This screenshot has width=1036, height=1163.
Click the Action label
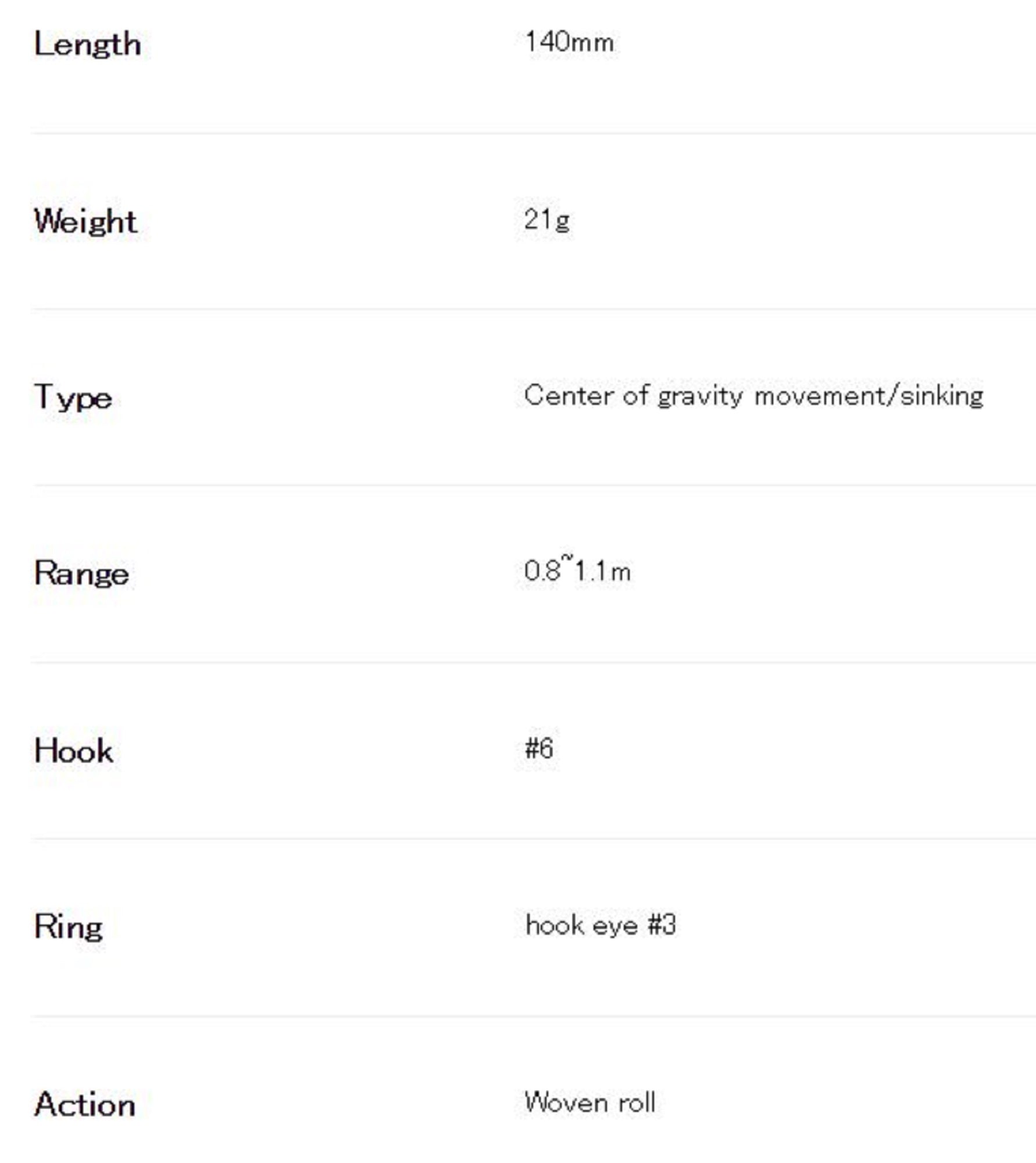coord(85,1105)
